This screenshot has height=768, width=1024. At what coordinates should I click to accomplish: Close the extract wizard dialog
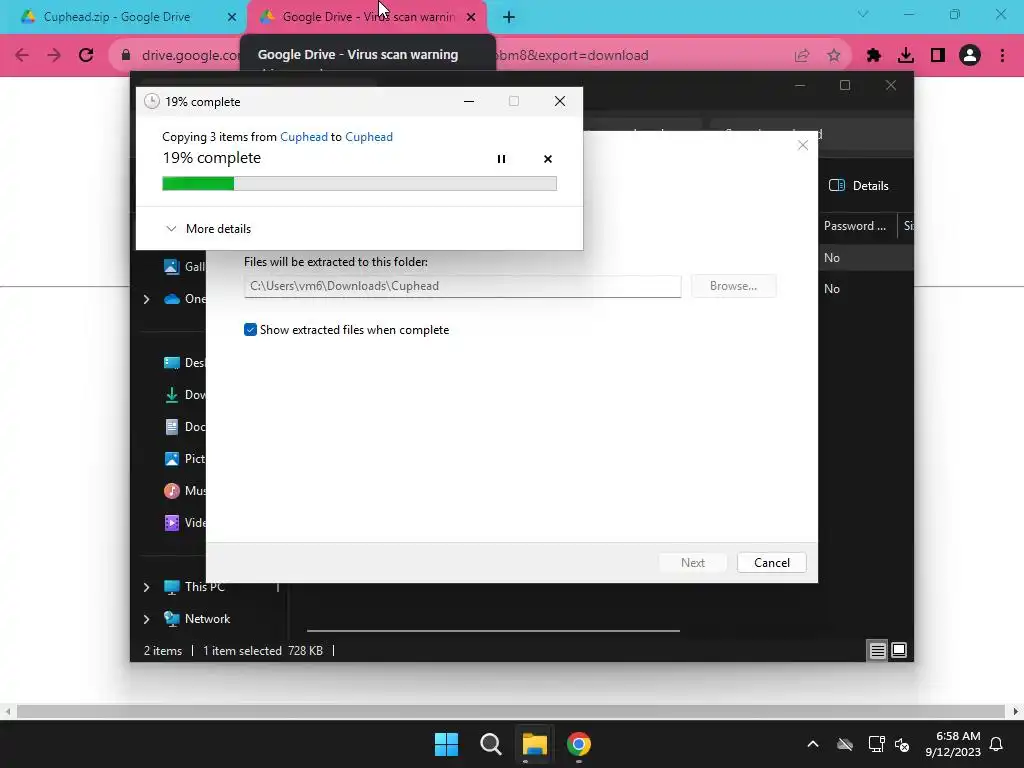click(x=803, y=145)
